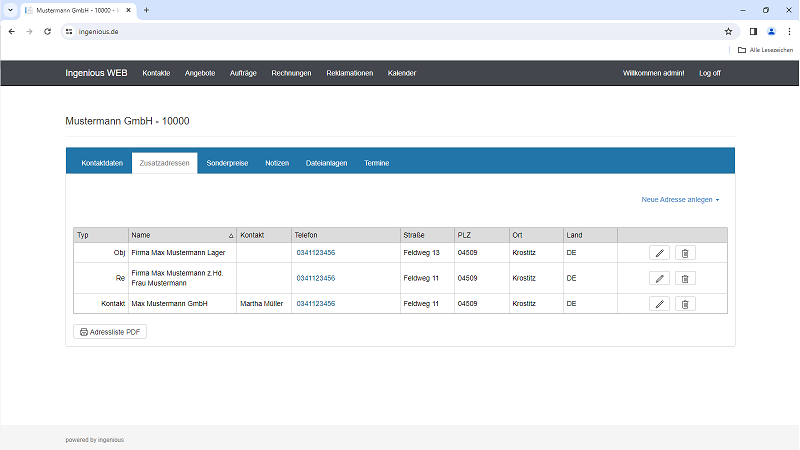800x450 pixels.
Task: Expand the Neue Adresse anlegen dropdown
Action: (680, 199)
